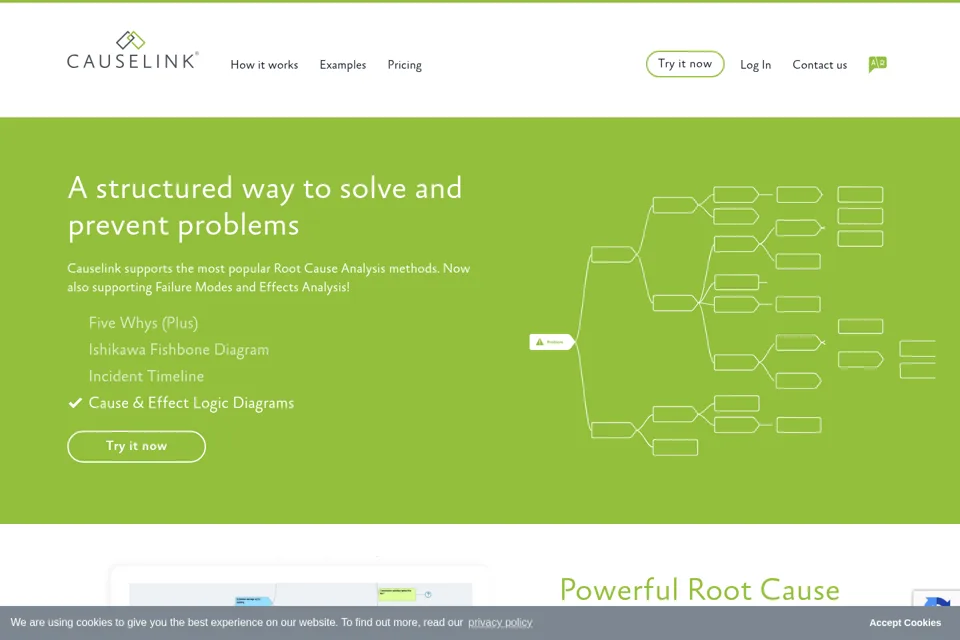Click the checkmark beside Cause & Effect
This screenshot has height=640, width=960.
75,403
